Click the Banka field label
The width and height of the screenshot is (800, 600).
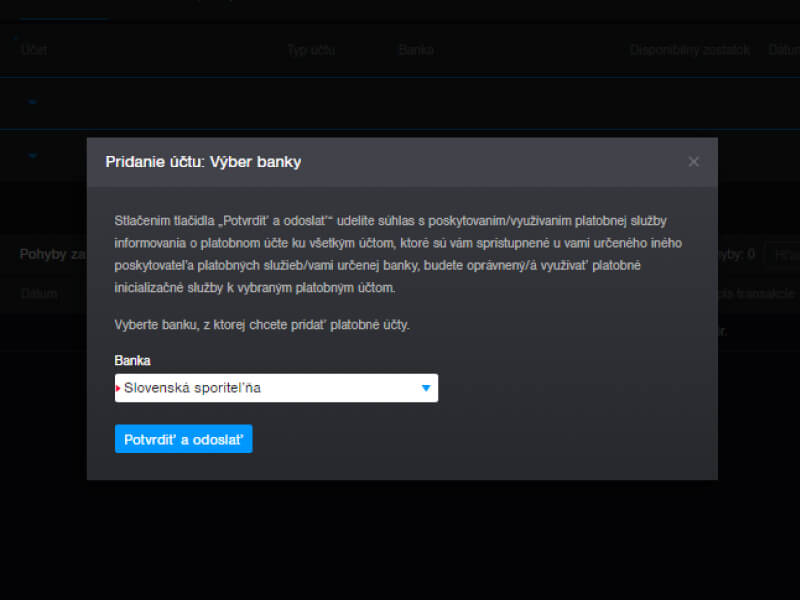pyautogui.click(x=133, y=361)
